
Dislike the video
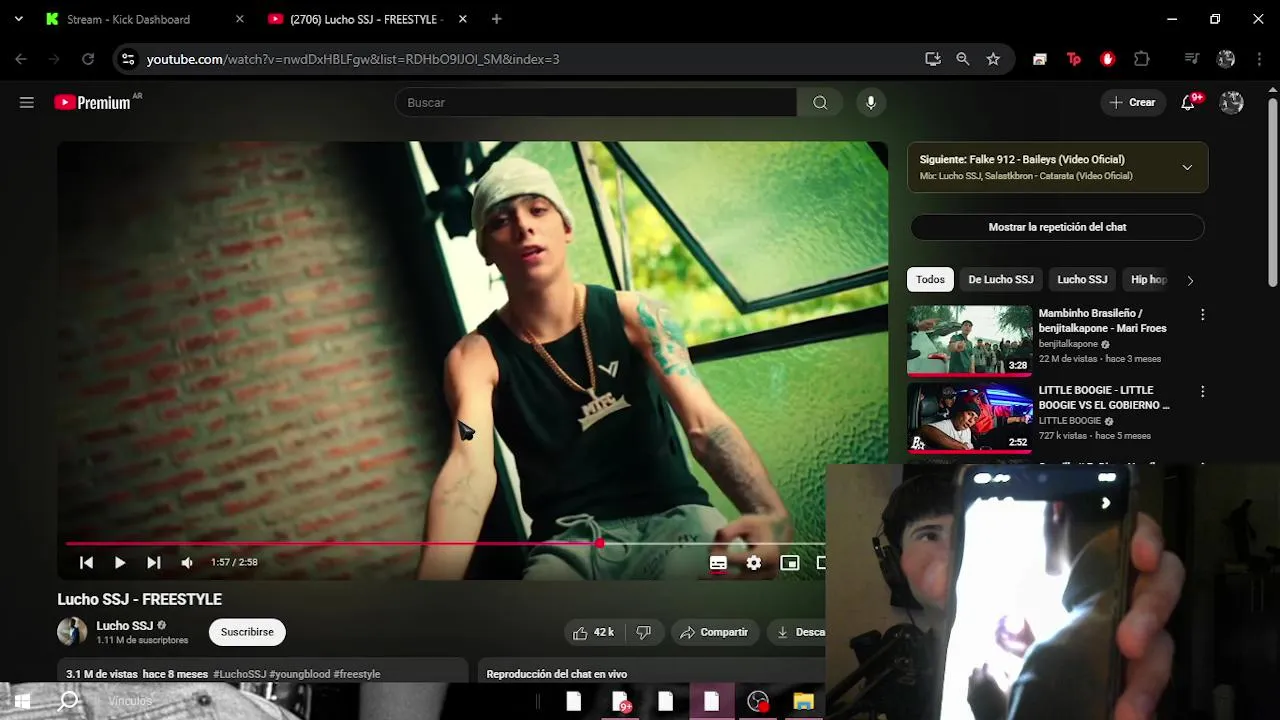644,632
